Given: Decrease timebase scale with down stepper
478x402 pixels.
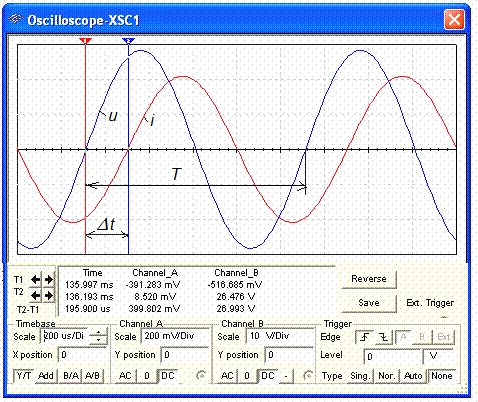Looking at the screenshot, I should coord(99,340).
